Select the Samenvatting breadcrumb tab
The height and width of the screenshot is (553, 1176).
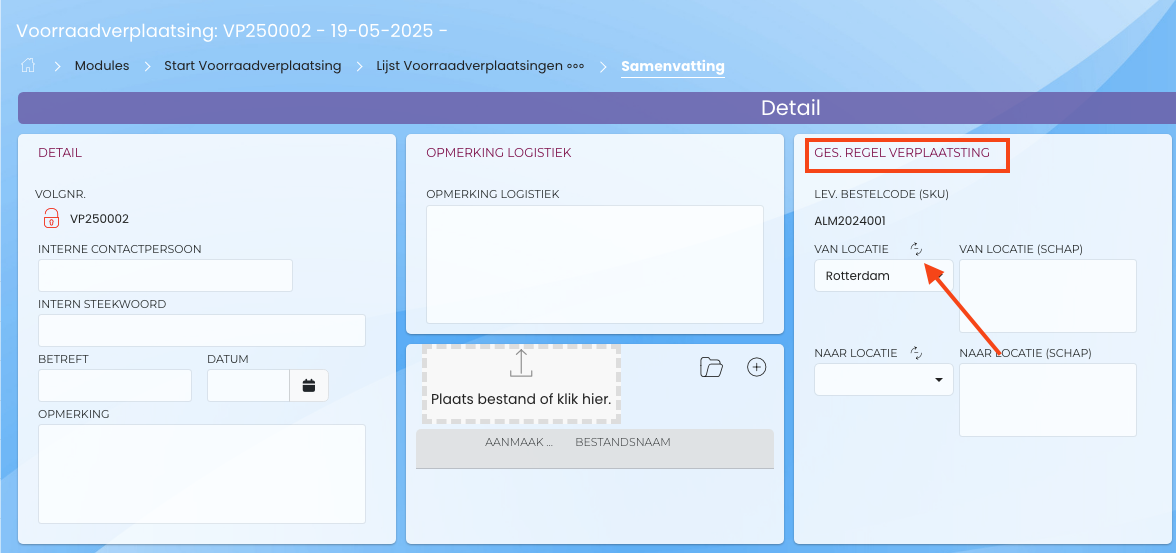tap(673, 66)
